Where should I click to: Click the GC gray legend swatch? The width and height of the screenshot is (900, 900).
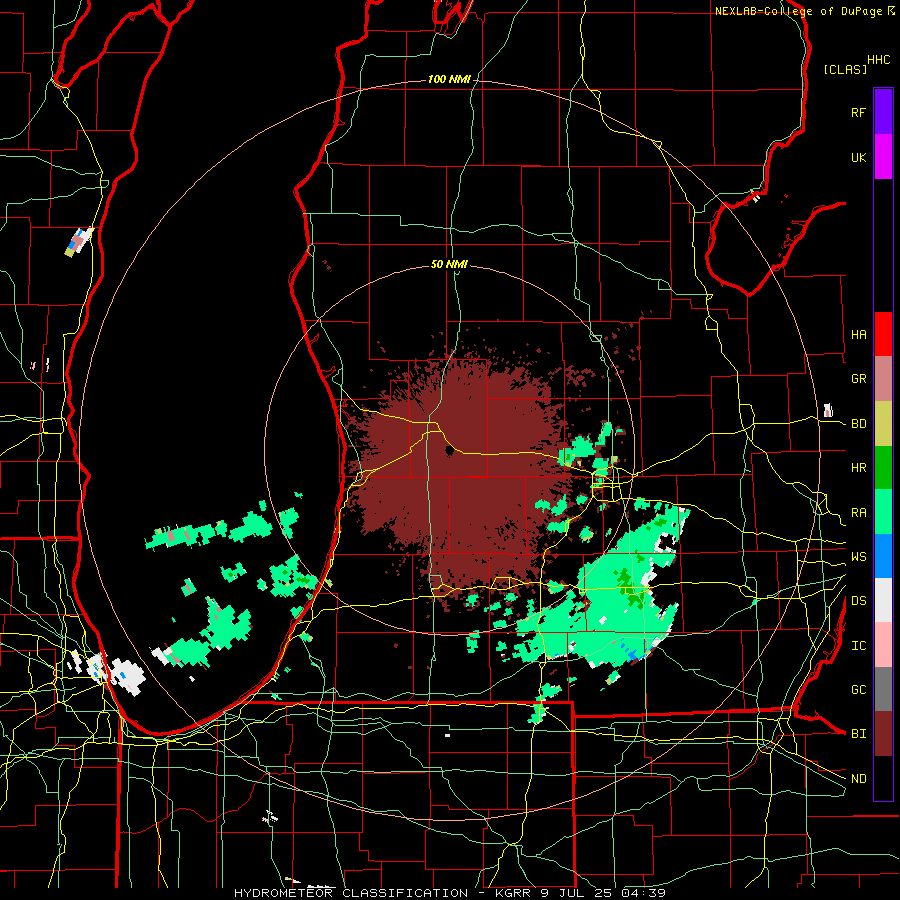coord(883,689)
